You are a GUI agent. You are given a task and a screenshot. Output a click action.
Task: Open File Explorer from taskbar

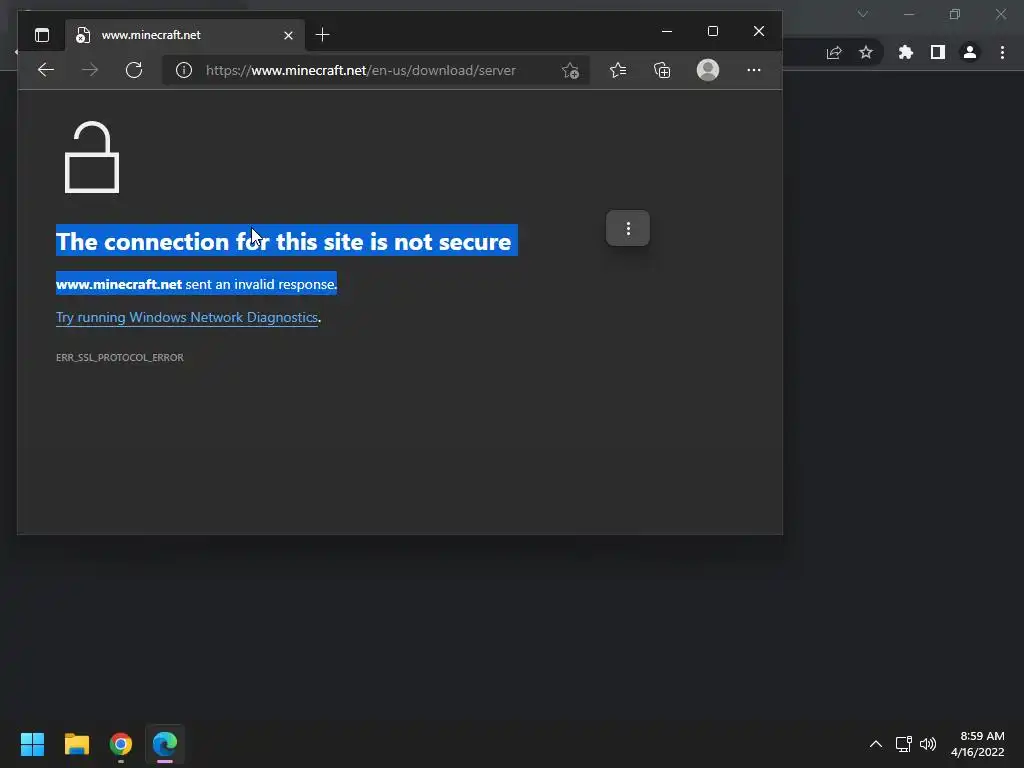point(77,744)
